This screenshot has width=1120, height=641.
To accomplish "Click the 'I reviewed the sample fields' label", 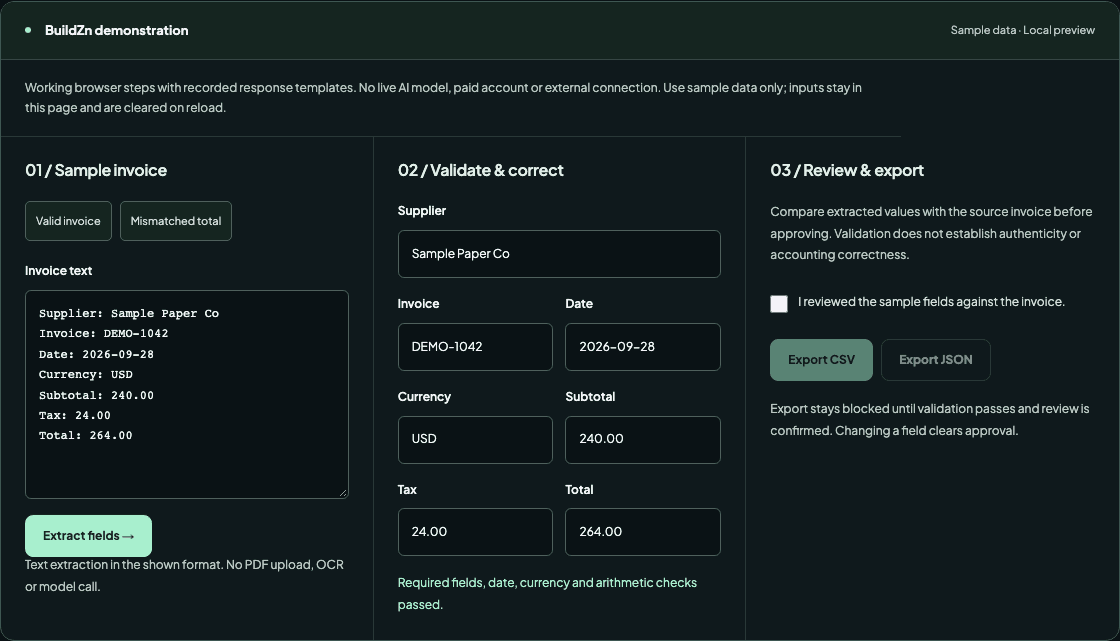I will coord(931,302).
